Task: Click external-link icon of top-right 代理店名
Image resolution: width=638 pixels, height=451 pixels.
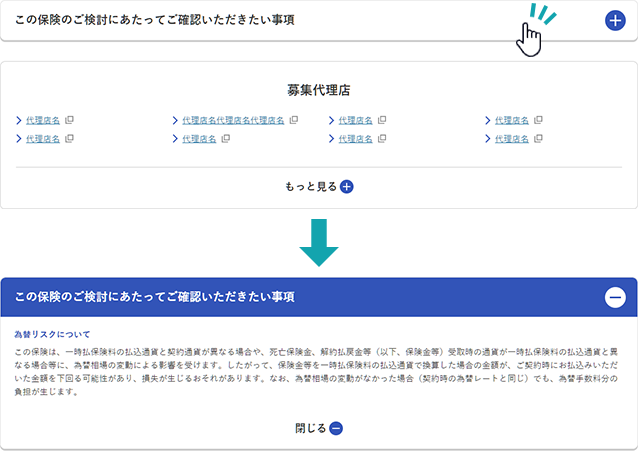Action: click(x=538, y=120)
